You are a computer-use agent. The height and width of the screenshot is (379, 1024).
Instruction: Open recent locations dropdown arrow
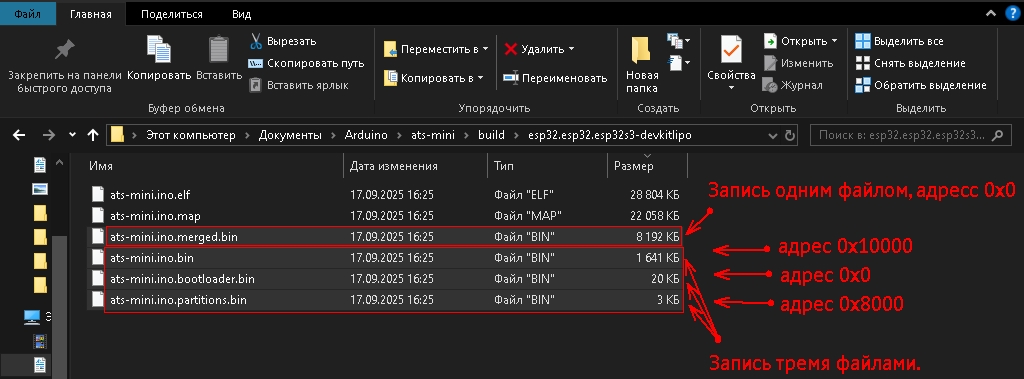(72, 135)
